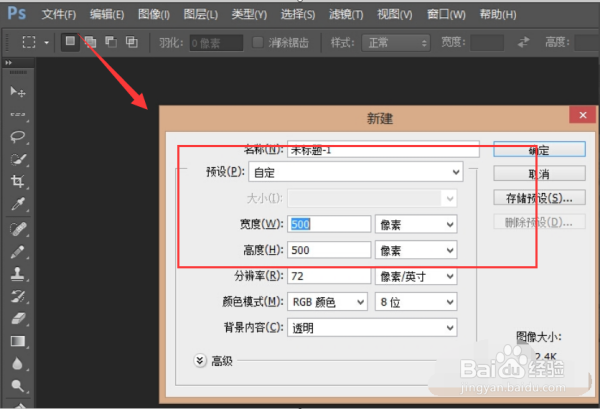Select the Lasso tool

pyautogui.click(x=18, y=137)
